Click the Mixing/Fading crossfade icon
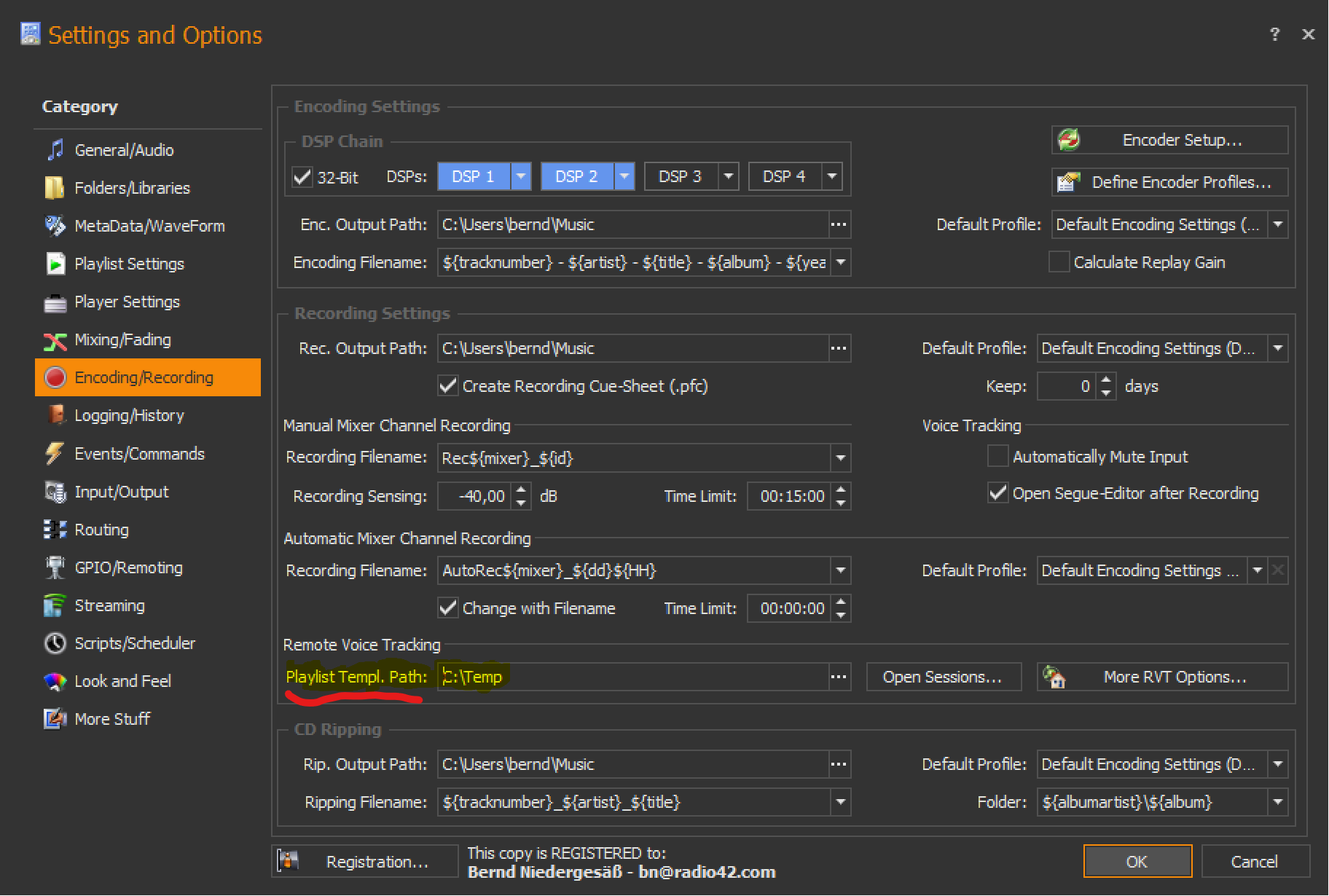 [x=55, y=340]
